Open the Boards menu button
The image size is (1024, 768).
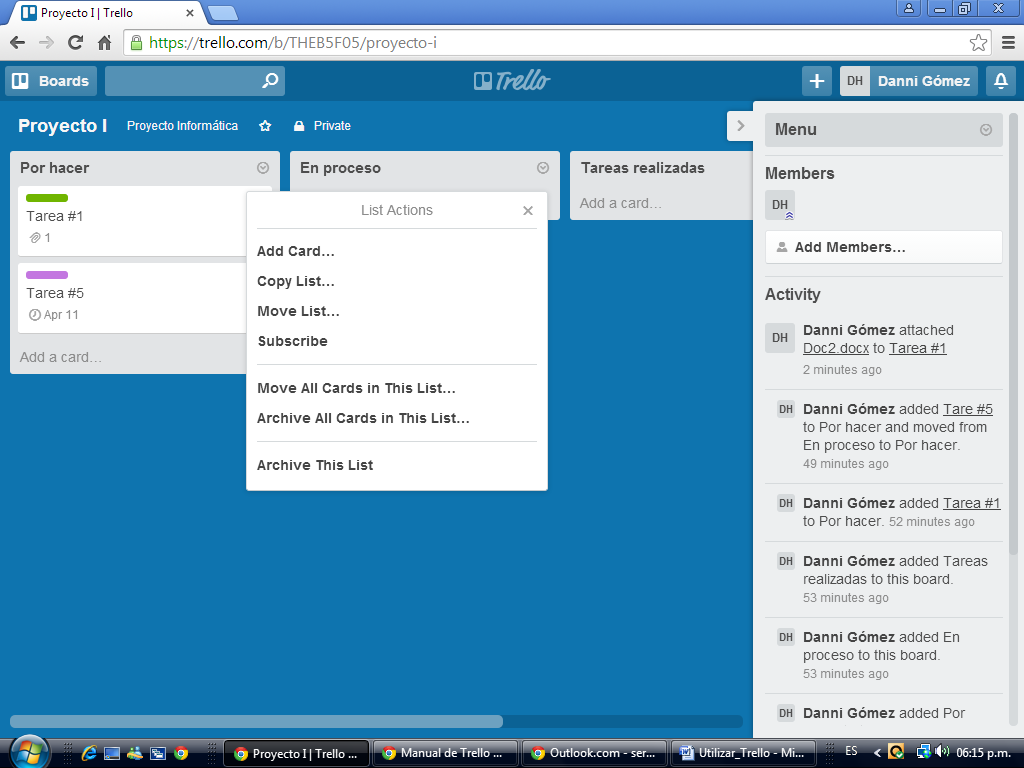pos(51,81)
